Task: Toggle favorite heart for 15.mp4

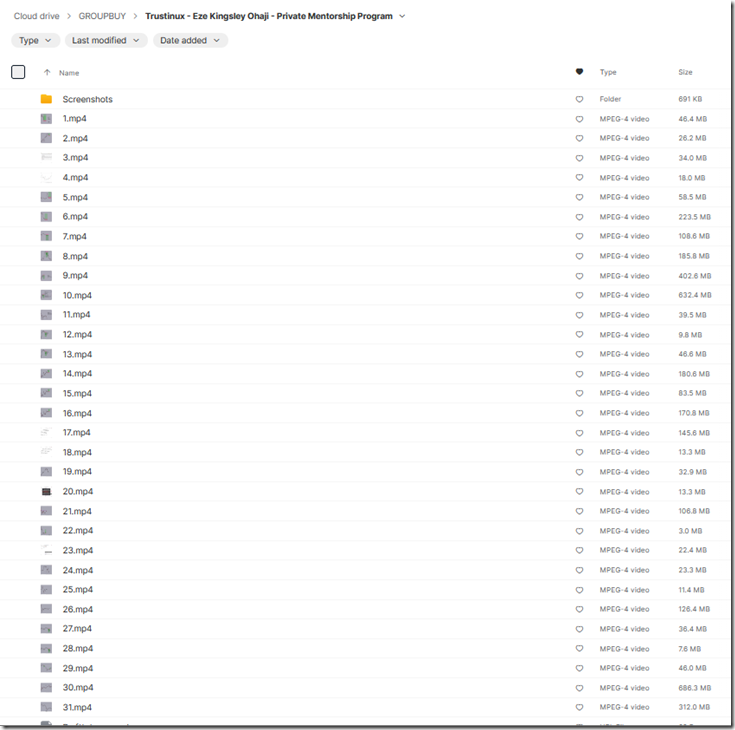Action: coord(579,393)
